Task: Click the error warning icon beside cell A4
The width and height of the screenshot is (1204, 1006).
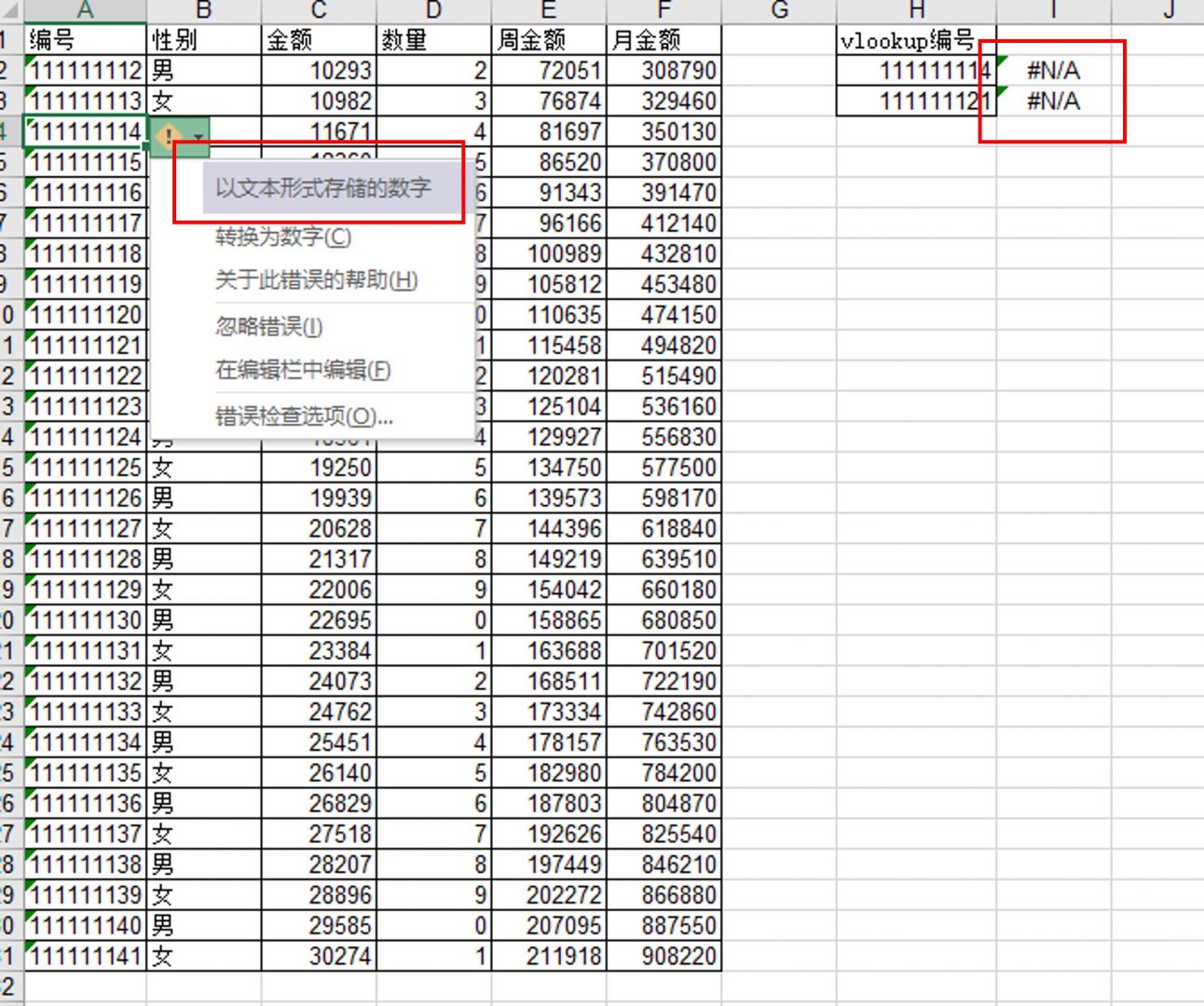Action: [x=169, y=137]
